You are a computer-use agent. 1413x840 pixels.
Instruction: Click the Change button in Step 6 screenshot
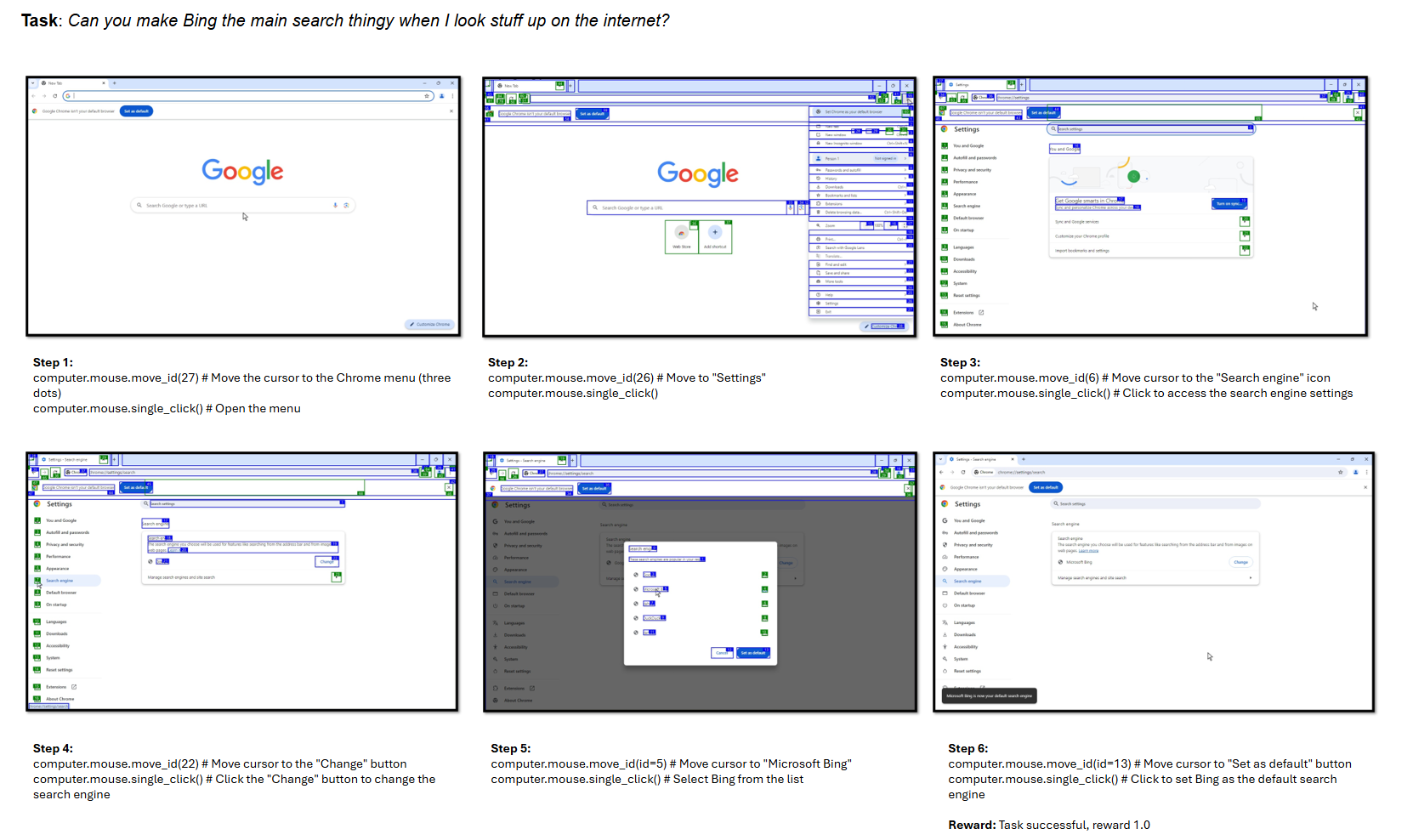click(1241, 562)
